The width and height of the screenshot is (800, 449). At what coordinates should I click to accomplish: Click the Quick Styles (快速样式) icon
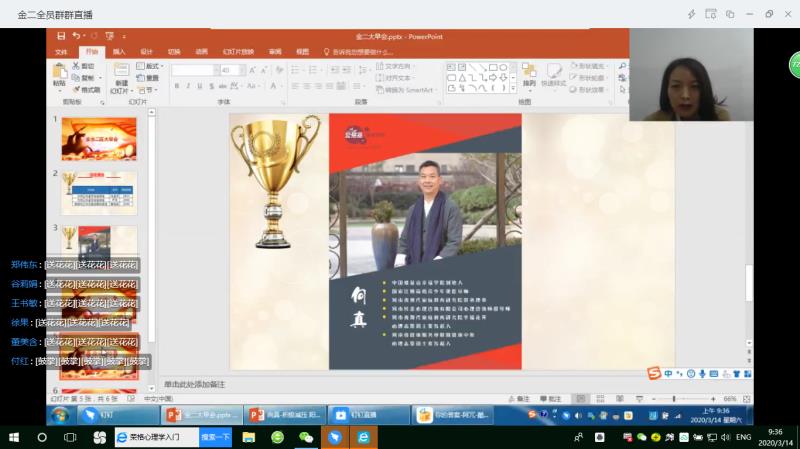[553, 73]
